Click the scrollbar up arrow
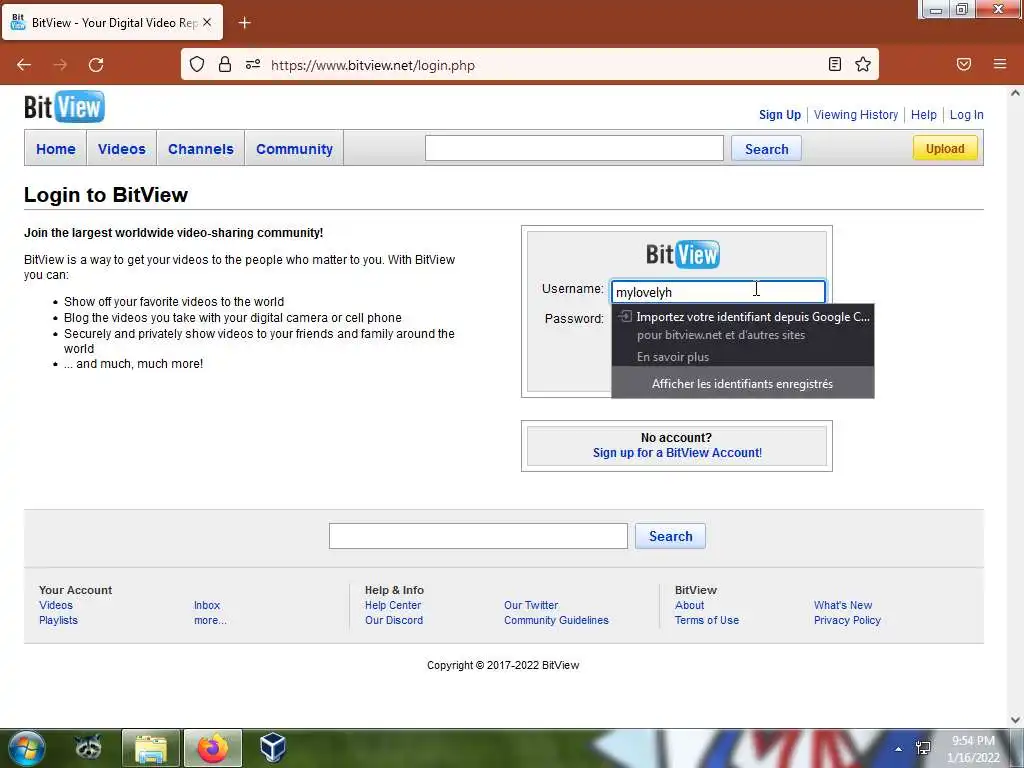The height and width of the screenshot is (768, 1024). tap(1015, 93)
